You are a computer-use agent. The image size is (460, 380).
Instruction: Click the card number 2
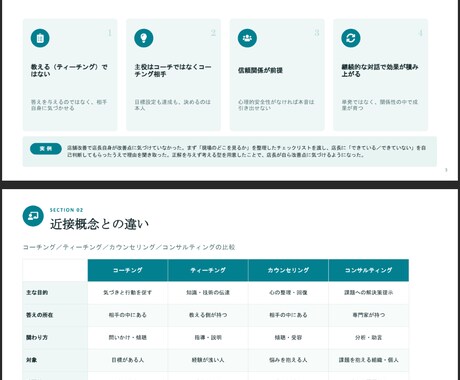(x=213, y=33)
